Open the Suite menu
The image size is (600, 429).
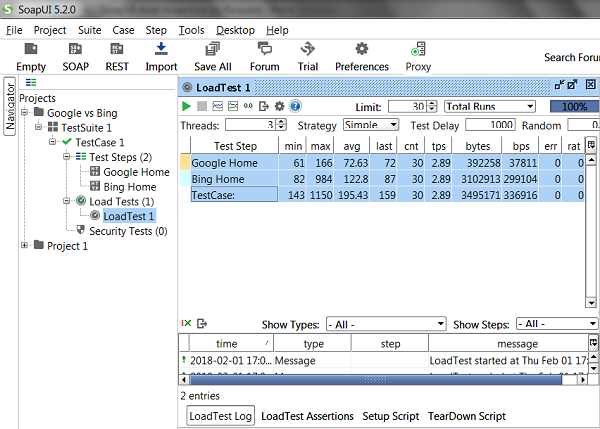[90, 30]
